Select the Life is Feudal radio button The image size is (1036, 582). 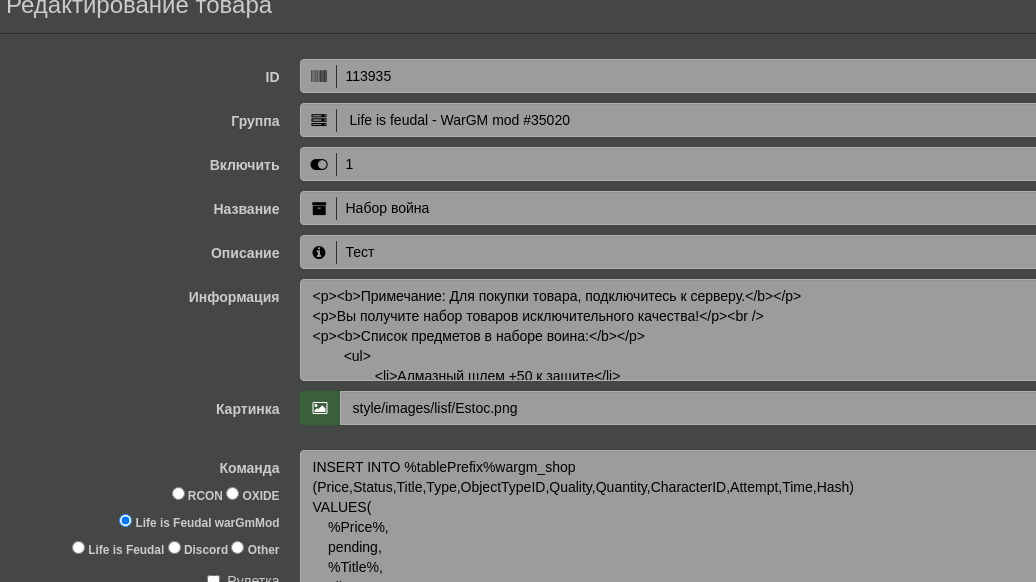tap(78, 547)
